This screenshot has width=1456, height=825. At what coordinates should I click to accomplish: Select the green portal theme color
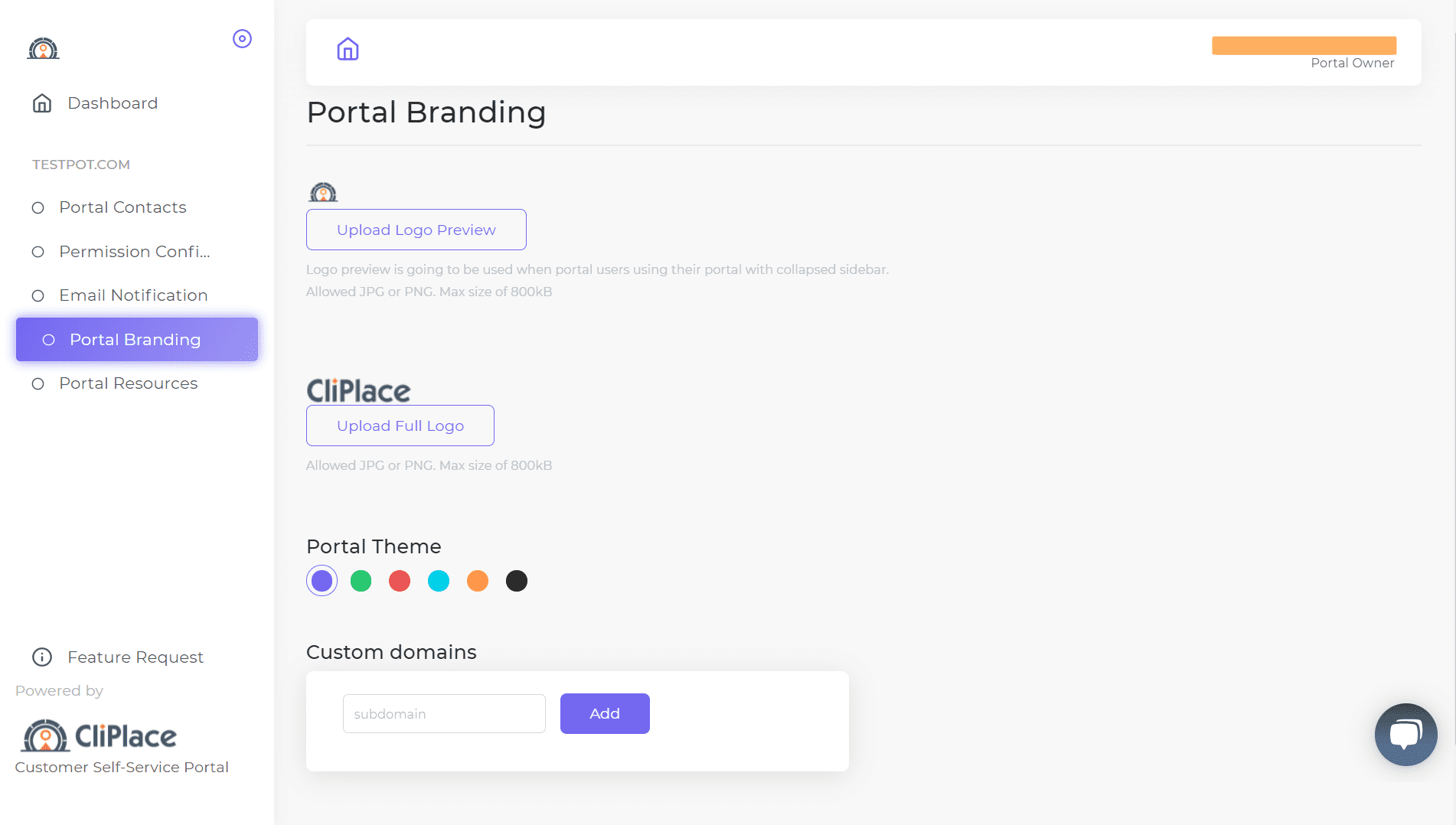[361, 581]
